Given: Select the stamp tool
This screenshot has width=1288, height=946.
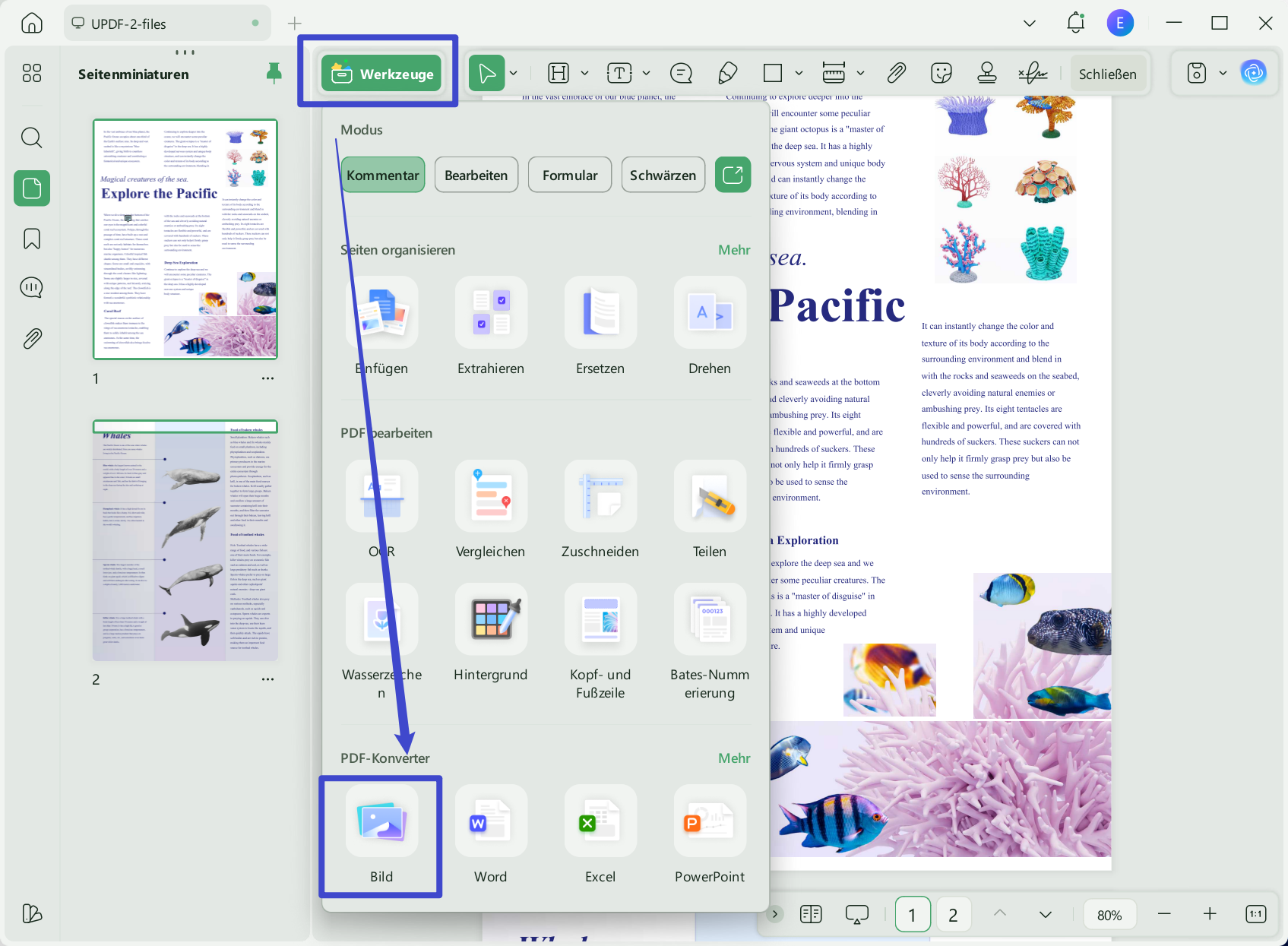Looking at the screenshot, I should click(987, 73).
